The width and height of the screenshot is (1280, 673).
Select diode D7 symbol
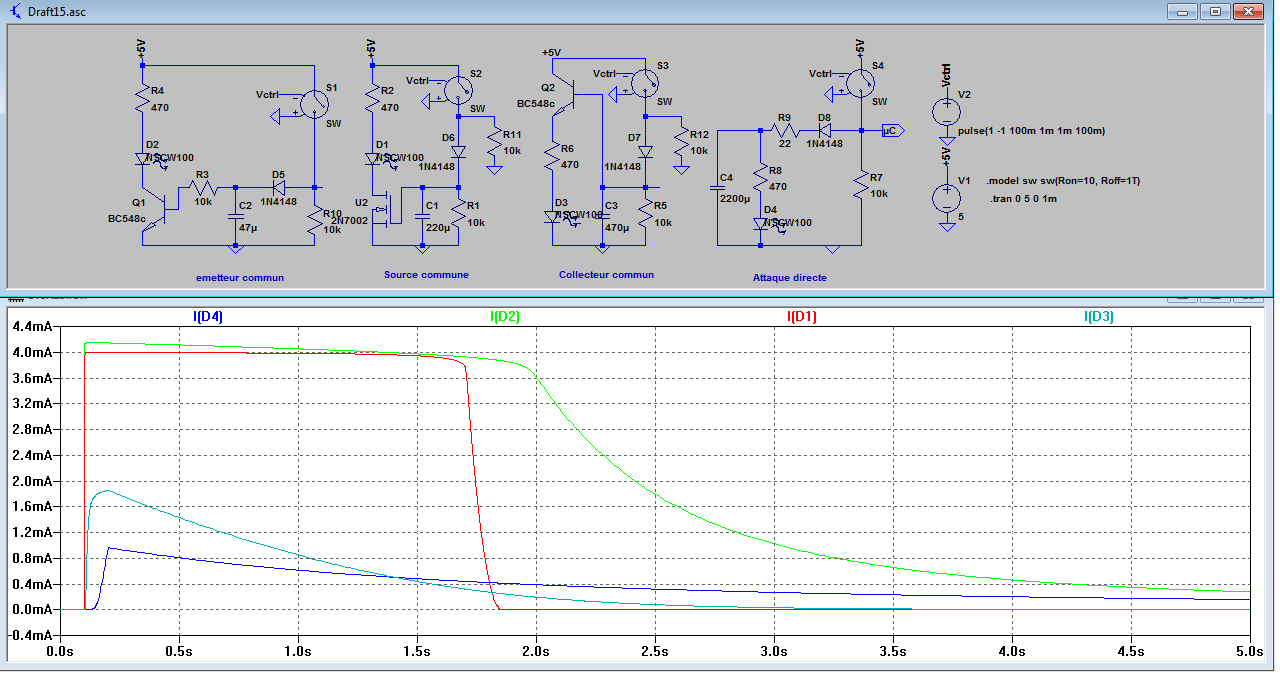coord(645,152)
